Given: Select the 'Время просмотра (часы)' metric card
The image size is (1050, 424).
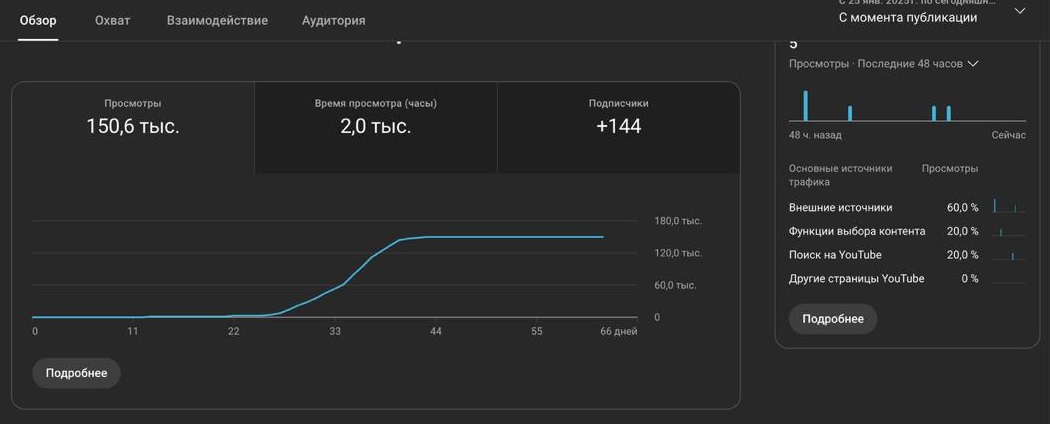Looking at the screenshot, I should point(376,118).
